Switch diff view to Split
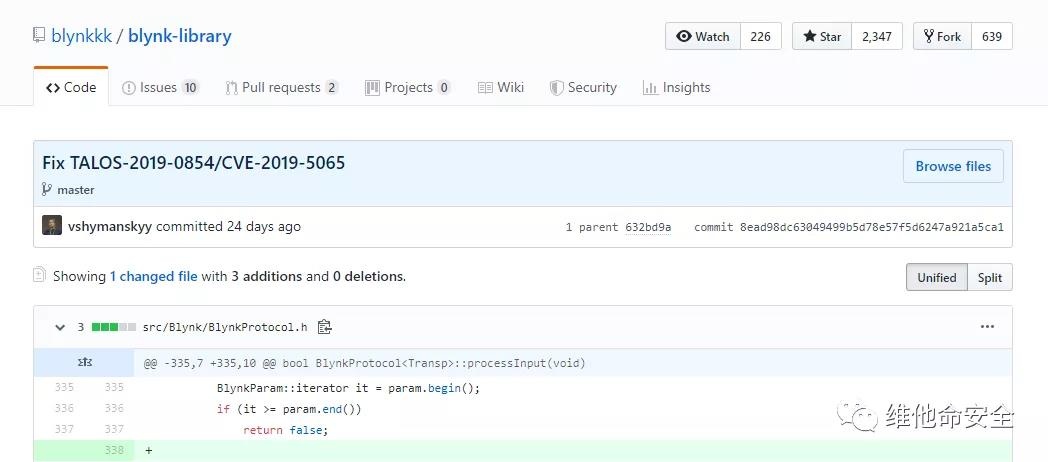This screenshot has width=1048, height=462. [989, 277]
